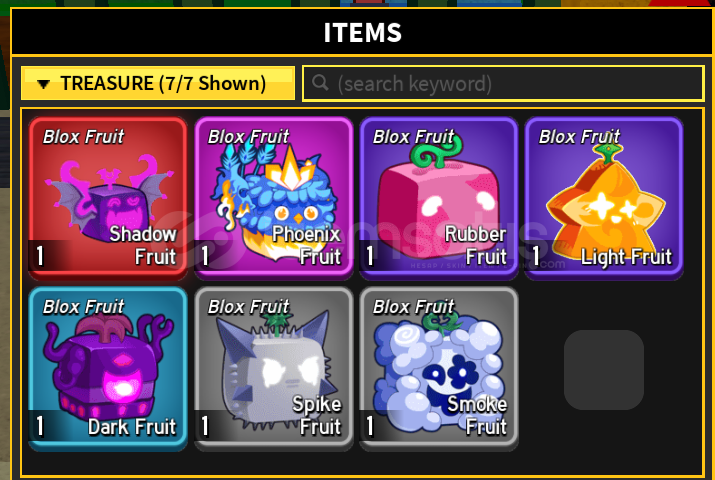Viewport: 715px width, 480px height.
Task: Click the Dark Fruit name label
Action: point(132,427)
